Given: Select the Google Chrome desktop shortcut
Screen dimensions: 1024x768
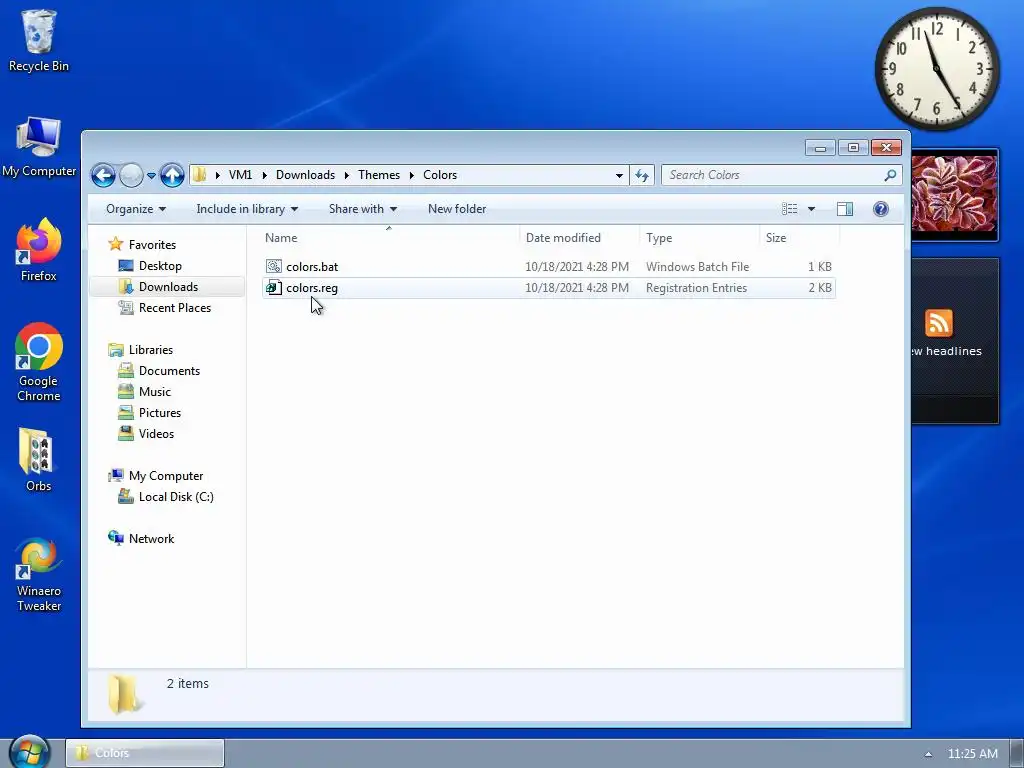Looking at the screenshot, I should click(39, 363).
